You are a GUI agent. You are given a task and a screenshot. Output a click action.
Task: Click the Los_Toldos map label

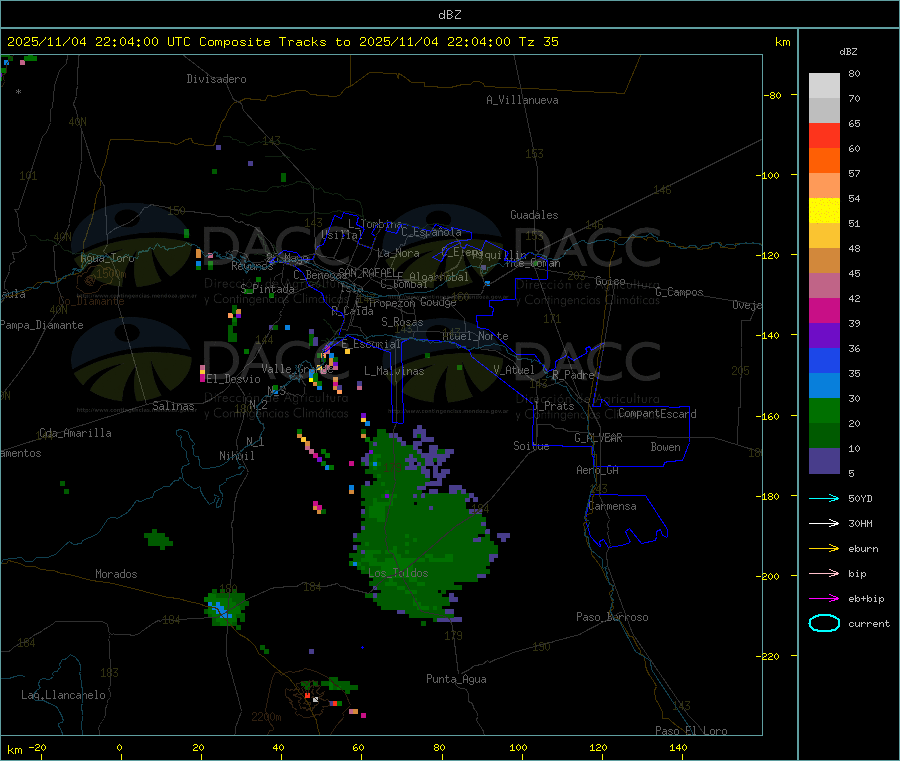tap(398, 573)
